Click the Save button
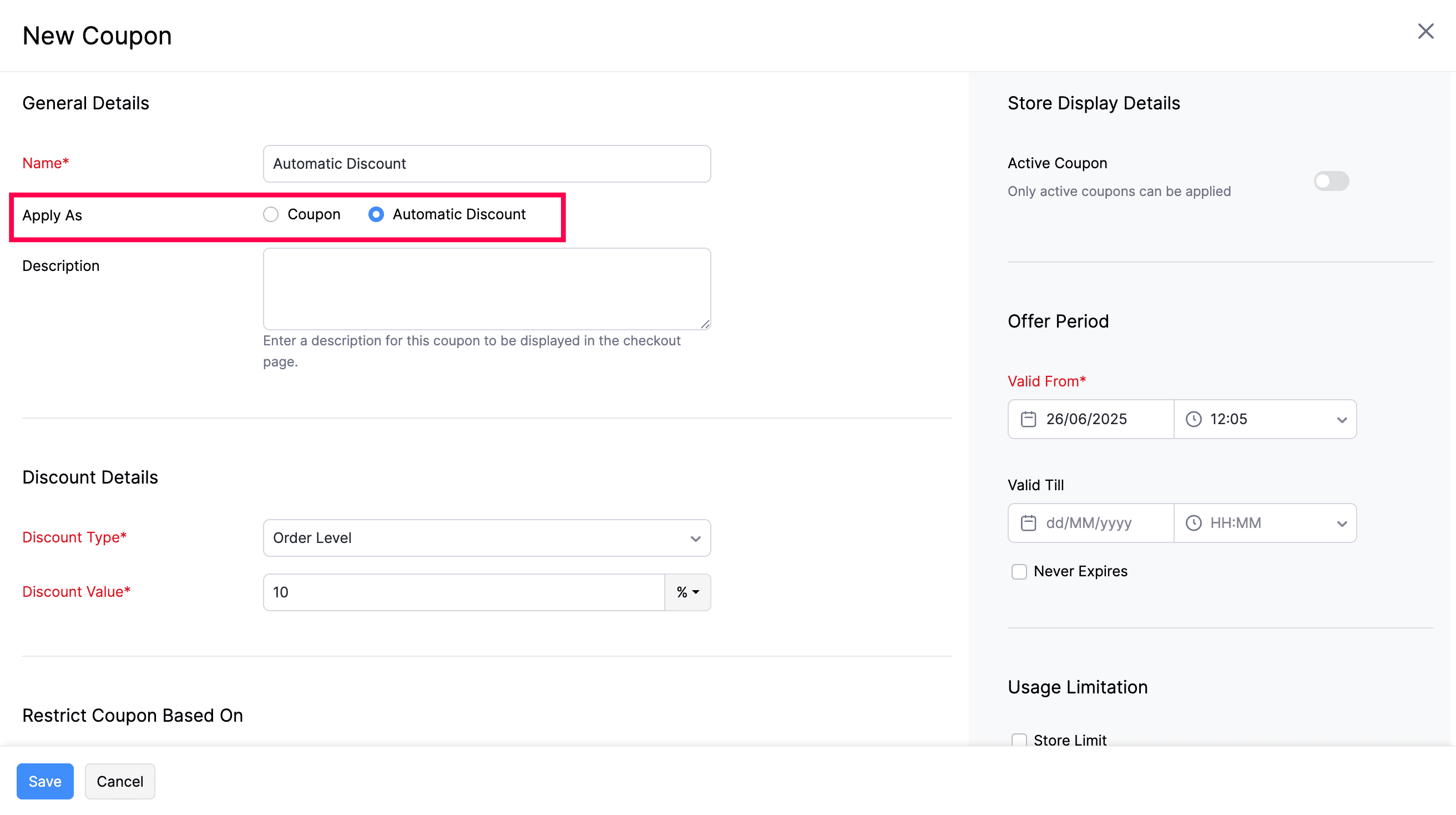1456x815 pixels. click(x=44, y=782)
